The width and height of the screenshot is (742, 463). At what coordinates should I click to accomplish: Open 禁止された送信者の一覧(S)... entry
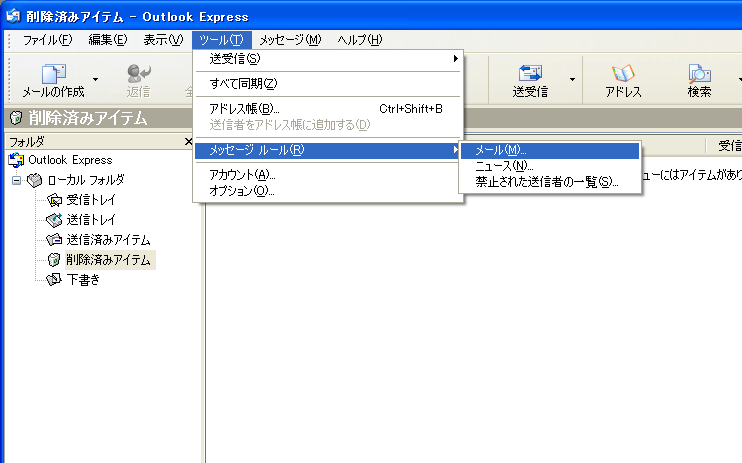[x=548, y=182]
